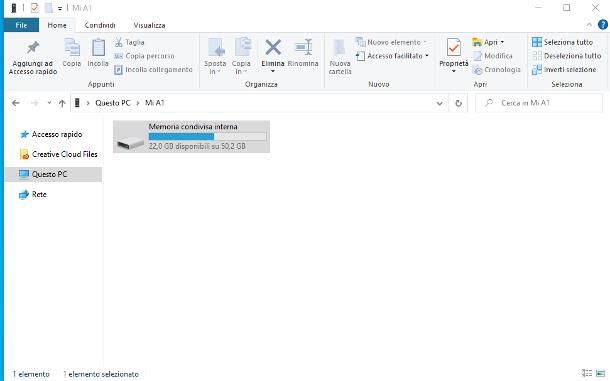Click the New folder quick access icon
This screenshot has width=610, height=381.
click(49, 8)
